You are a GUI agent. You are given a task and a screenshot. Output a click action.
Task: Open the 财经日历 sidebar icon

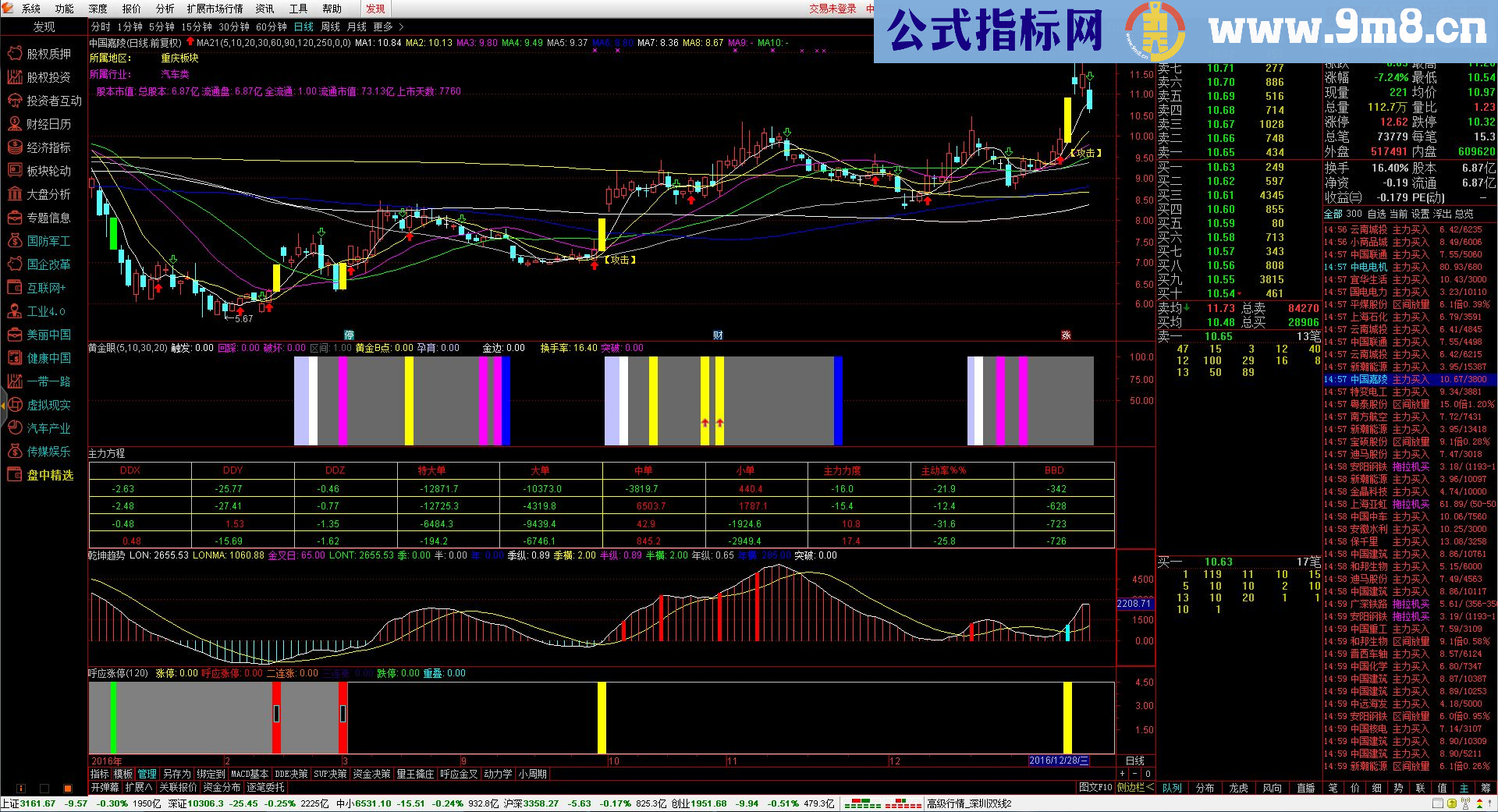point(14,123)
